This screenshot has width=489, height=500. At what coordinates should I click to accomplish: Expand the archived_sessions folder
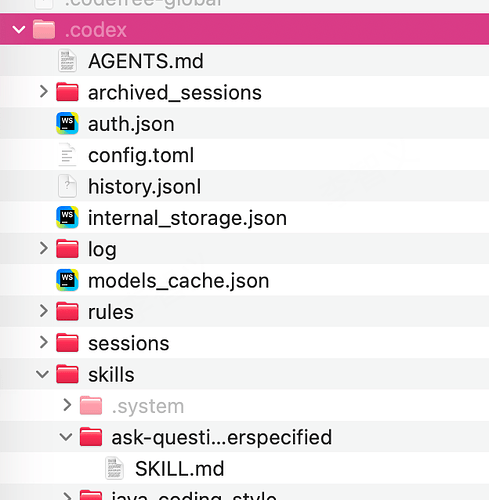43,91
